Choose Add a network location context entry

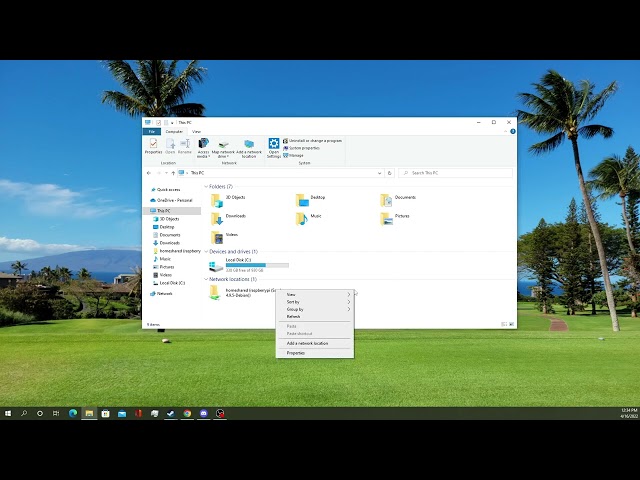(314, 343)
